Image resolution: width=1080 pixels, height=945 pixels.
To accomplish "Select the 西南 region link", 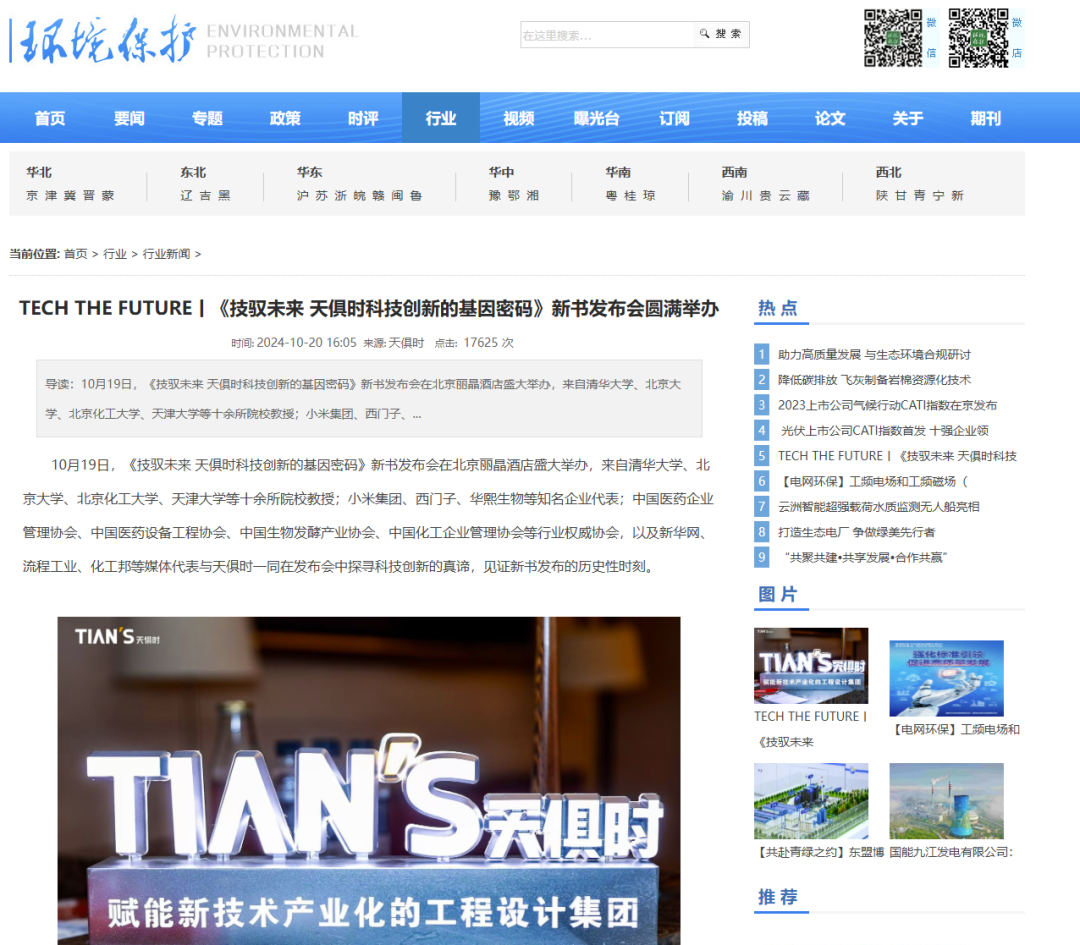I will pyautogui.click(x=734, y=172).
